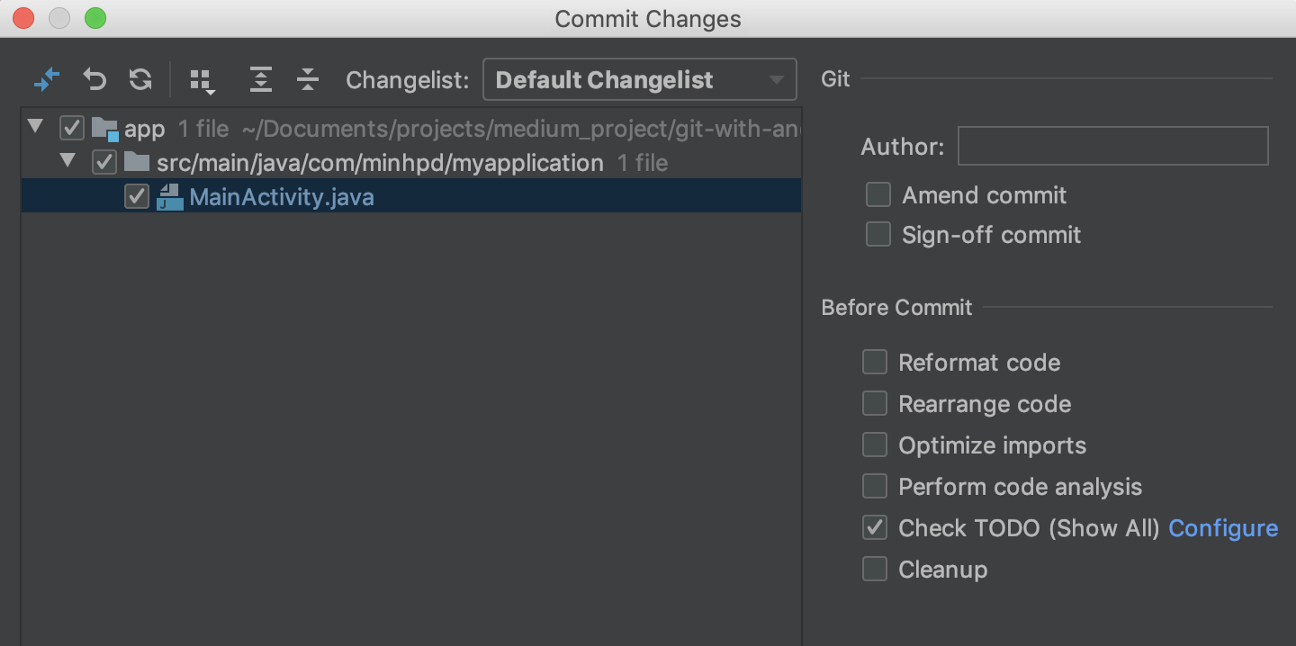Uncheck the Check TODO checkbox

coord(875,528)
